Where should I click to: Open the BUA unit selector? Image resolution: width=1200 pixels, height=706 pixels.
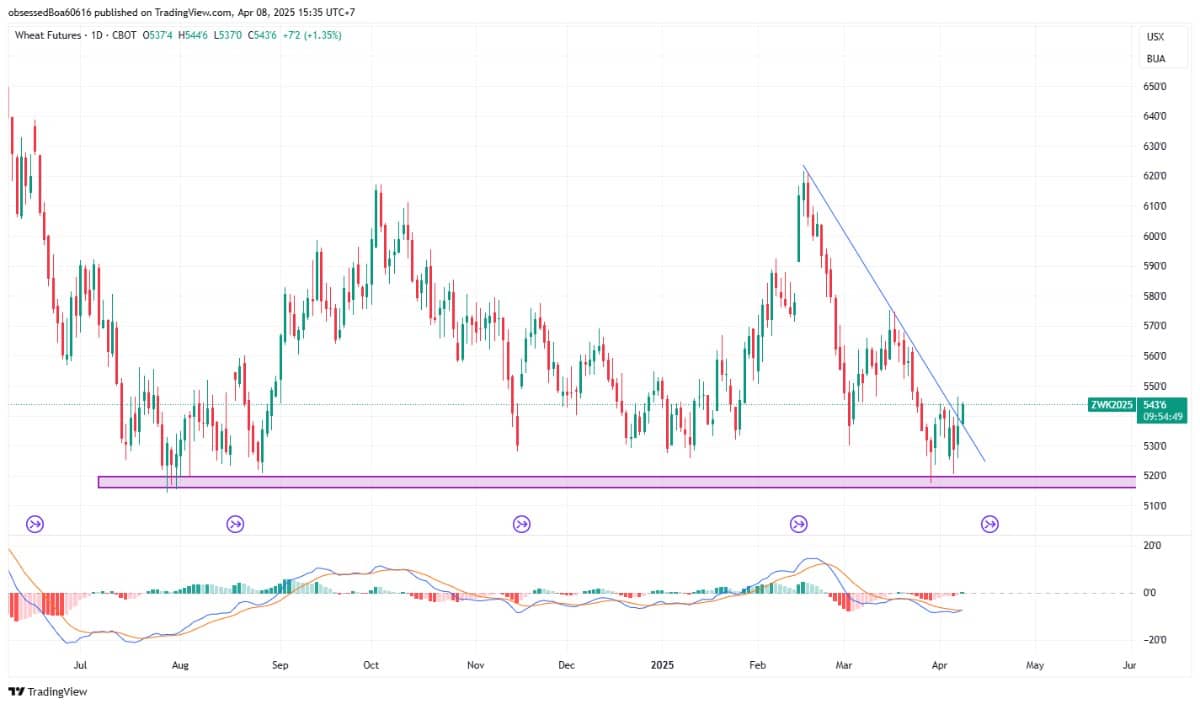tap(1155, 58)
